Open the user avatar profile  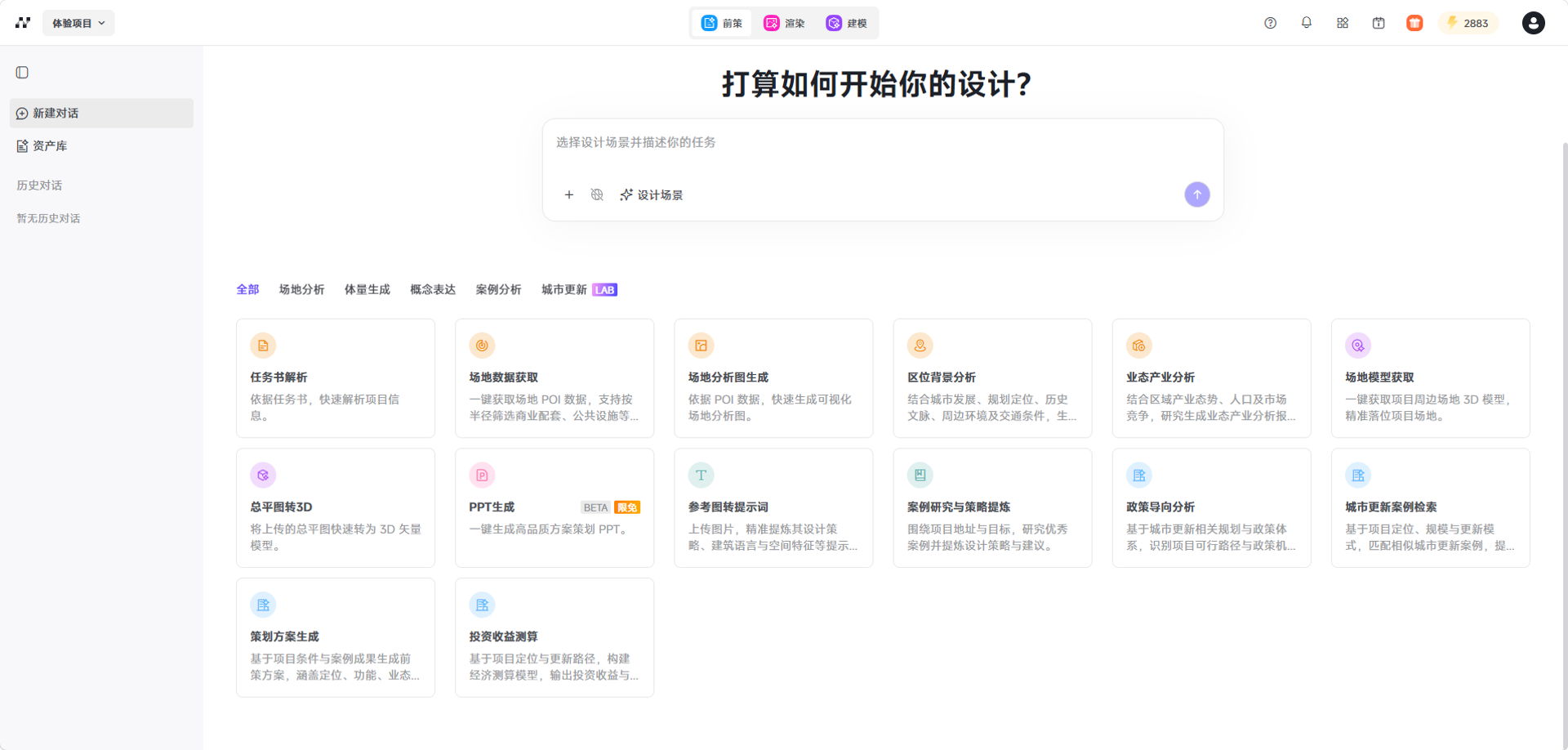(x=1533, y=23)
